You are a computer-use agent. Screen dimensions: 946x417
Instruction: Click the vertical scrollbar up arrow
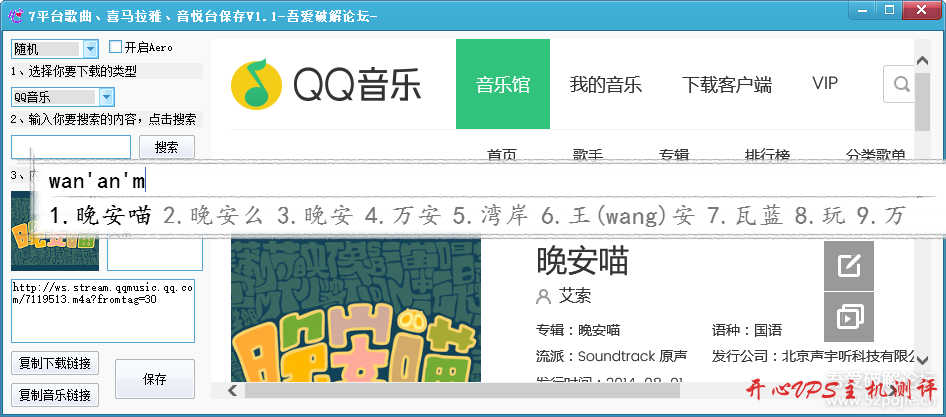pos(922,61)
